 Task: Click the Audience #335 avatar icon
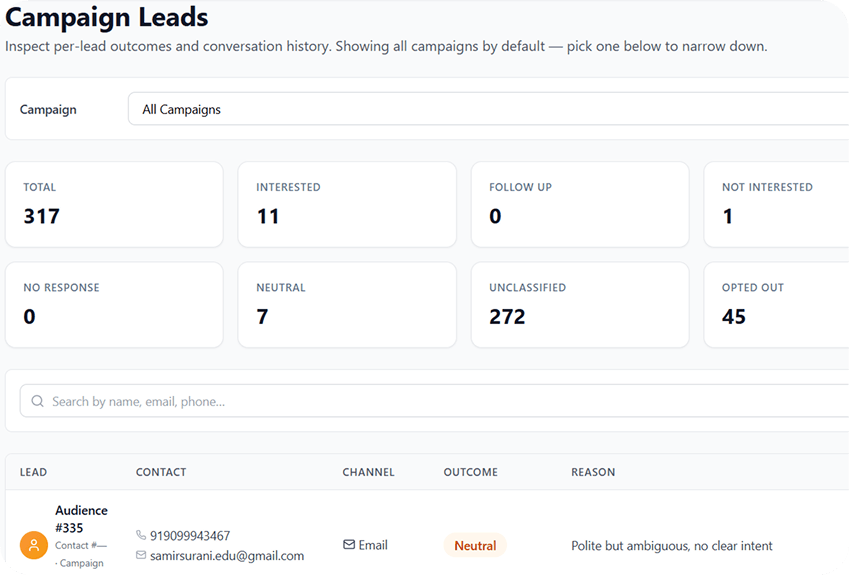click(x=34, y=545)
